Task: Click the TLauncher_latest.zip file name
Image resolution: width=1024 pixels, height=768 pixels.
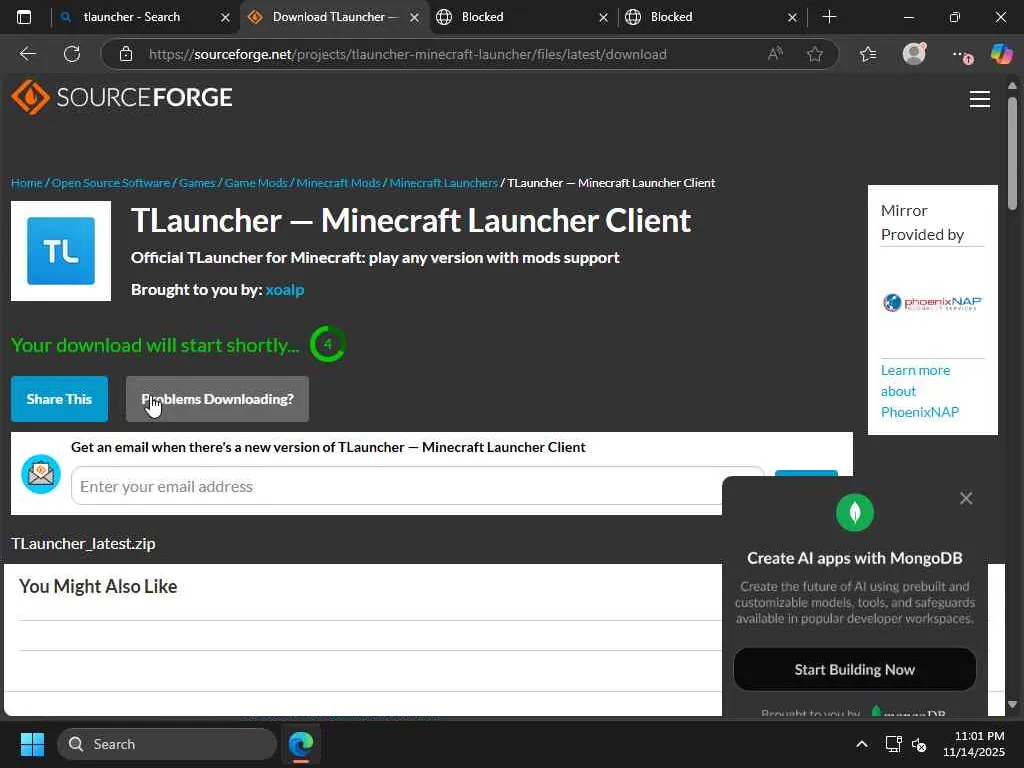Action: [83, 543]
